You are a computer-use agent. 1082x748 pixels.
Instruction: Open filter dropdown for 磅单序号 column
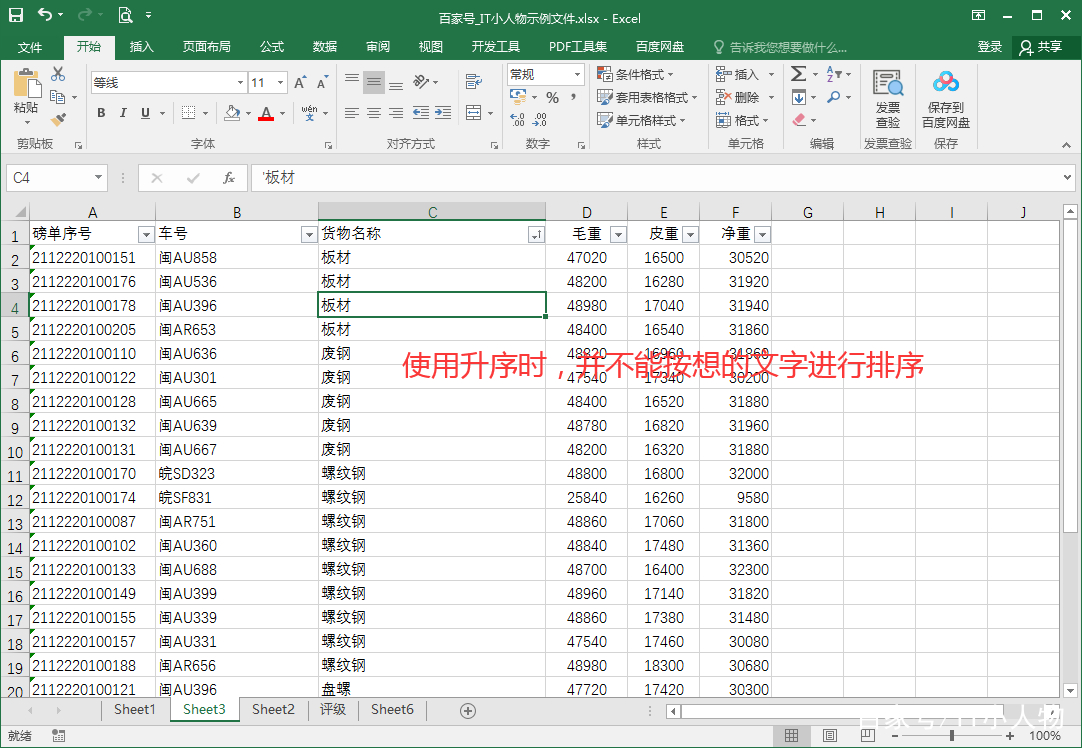146,235
